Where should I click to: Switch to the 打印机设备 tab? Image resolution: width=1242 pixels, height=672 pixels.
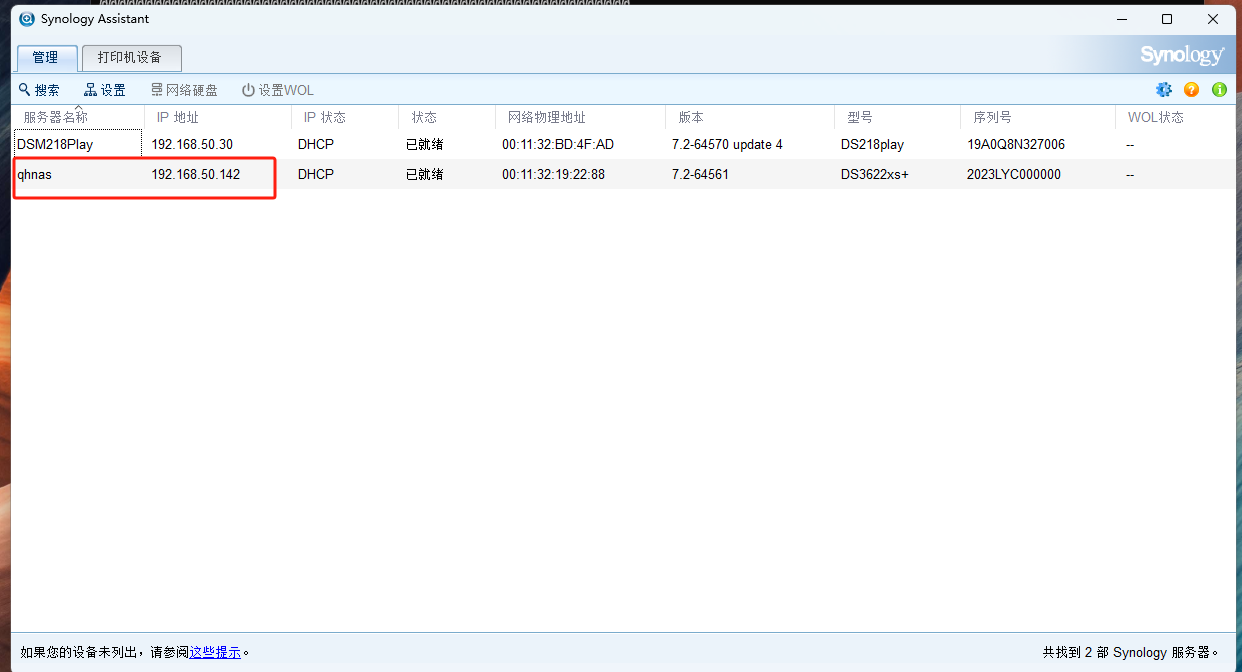pos(131,58)
